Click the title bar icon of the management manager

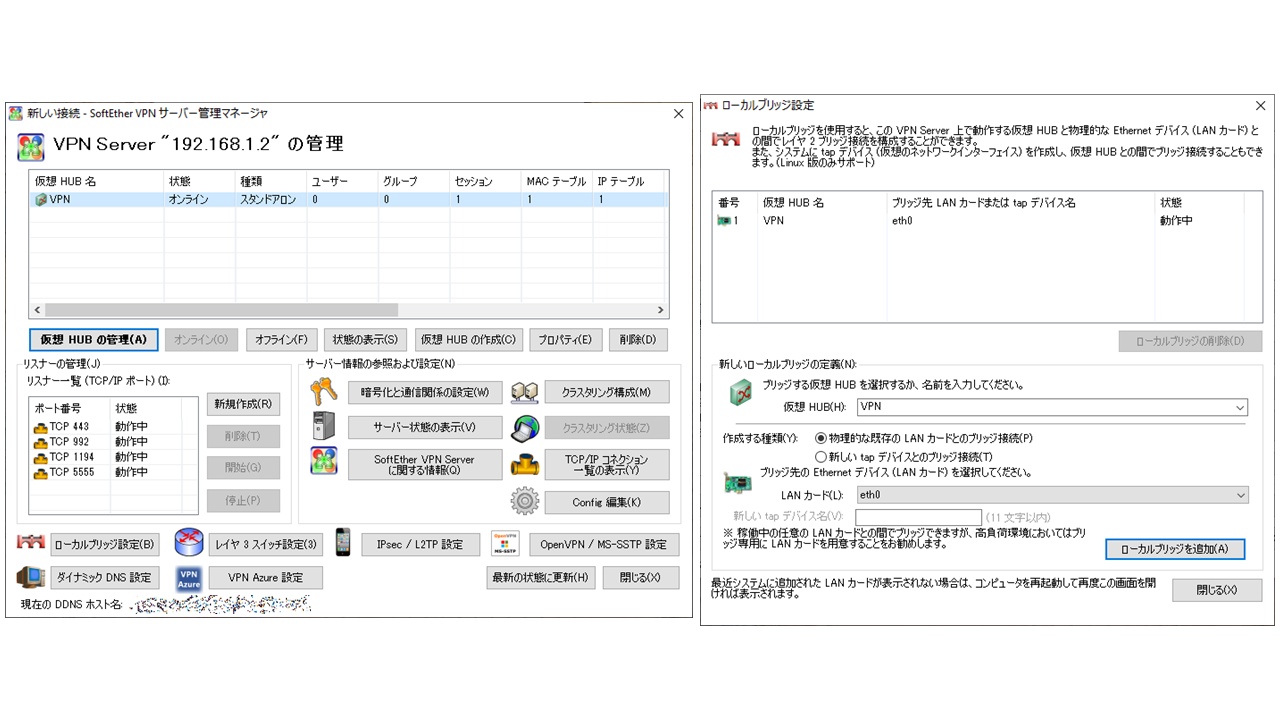[15, 113]
